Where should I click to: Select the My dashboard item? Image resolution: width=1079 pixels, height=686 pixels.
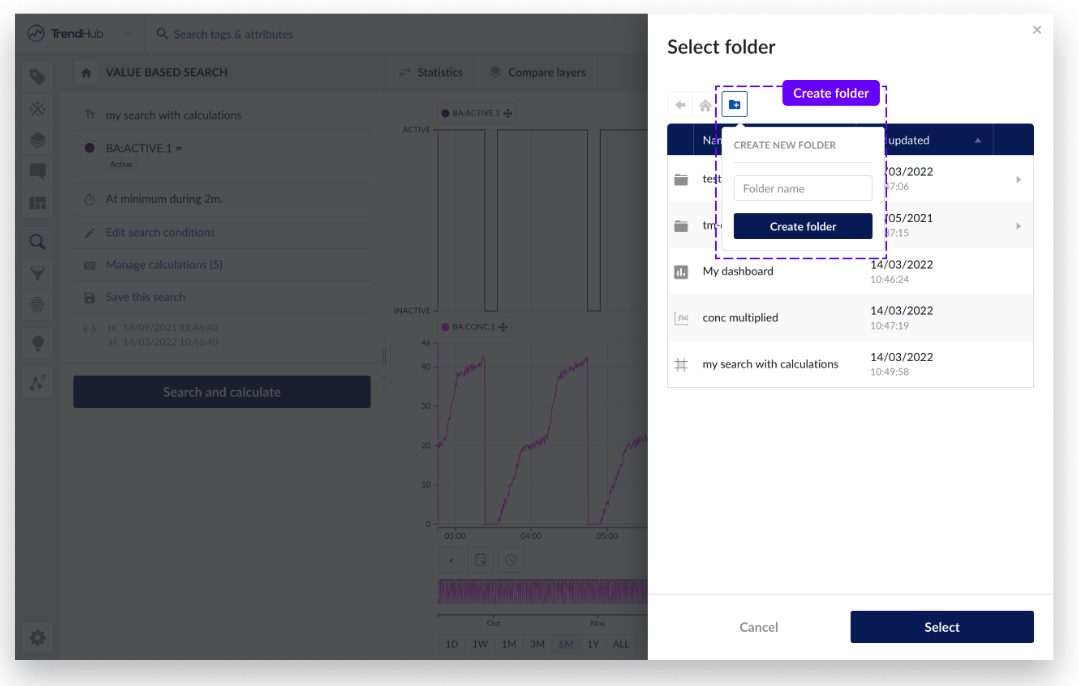(x=738, y=271)
